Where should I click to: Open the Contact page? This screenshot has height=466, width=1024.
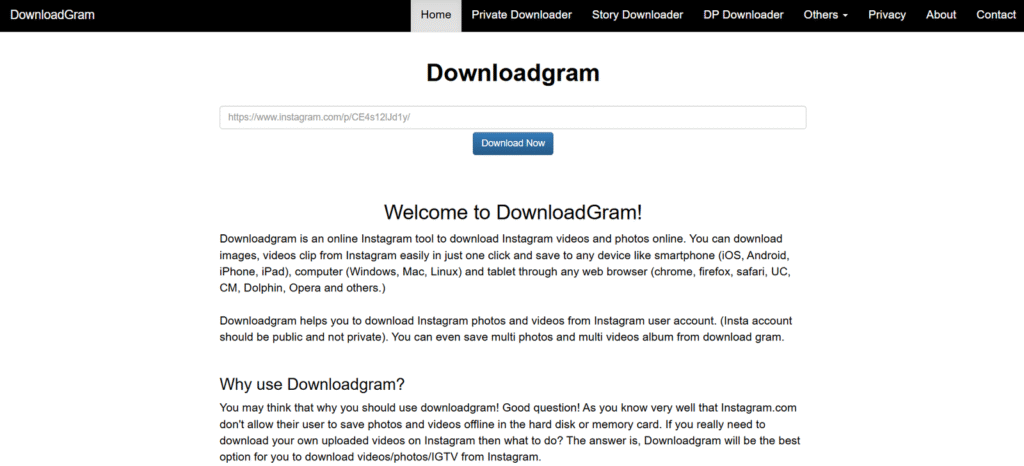(x=995, y=15)
